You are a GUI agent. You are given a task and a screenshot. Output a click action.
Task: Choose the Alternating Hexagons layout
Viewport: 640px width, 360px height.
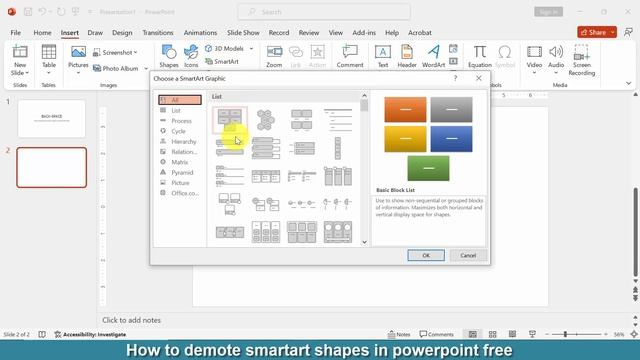(x=266, y=120)
